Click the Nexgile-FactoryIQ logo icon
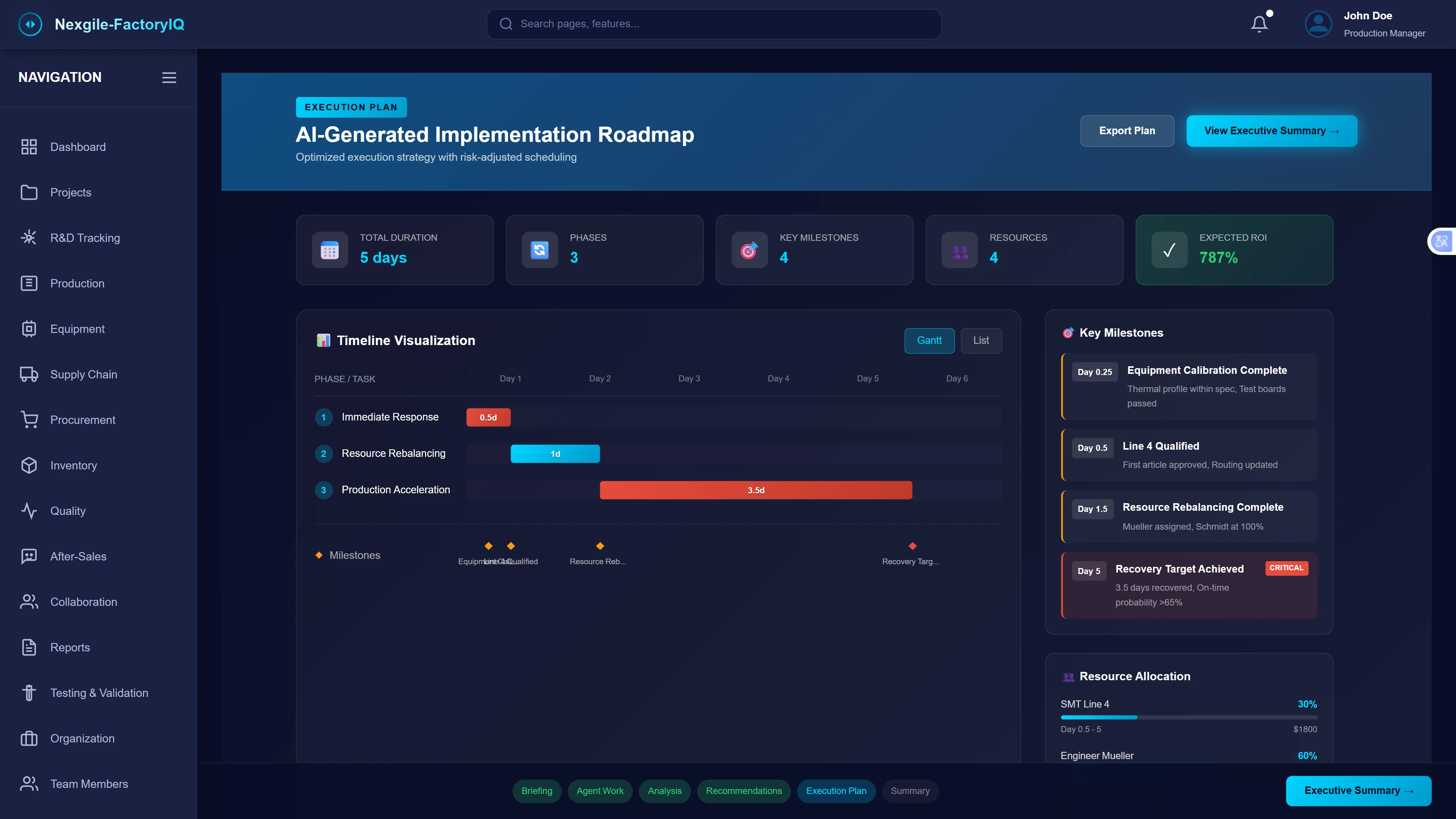 click(x=31, y=24)
